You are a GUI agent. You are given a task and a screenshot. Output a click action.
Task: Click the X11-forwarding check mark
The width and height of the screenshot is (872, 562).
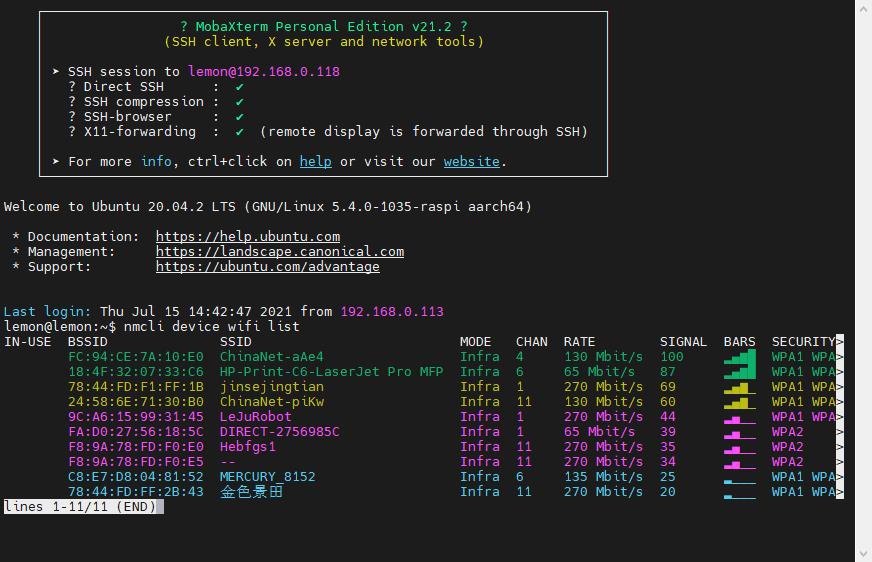239,132
